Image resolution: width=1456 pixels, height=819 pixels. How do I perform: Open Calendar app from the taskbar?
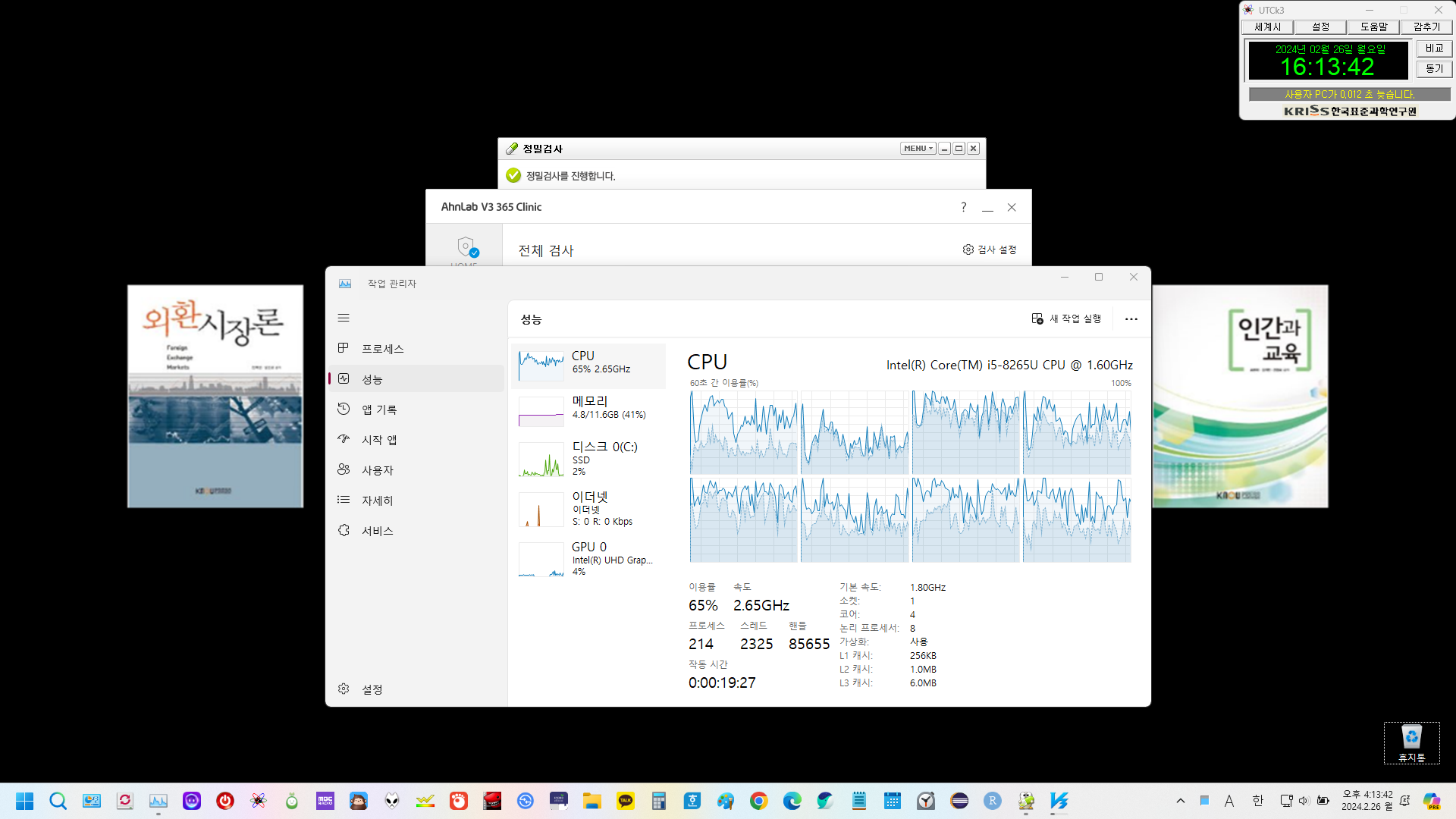coord(893,801)
